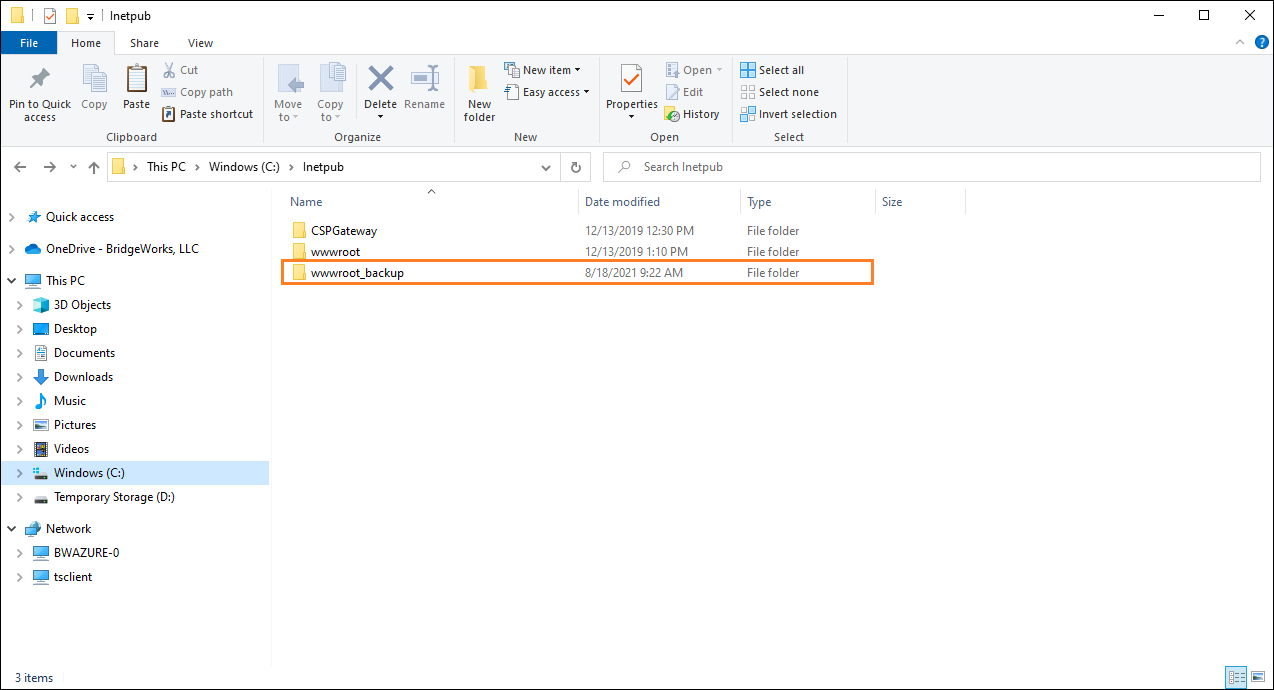The image size is (1274, 690).
Task: Click Select all in ribbon
Action: [772, 70]
